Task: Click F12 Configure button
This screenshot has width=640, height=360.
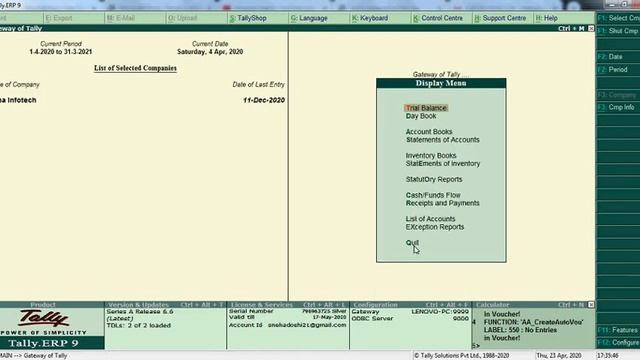Action: (x=618, y=342)
